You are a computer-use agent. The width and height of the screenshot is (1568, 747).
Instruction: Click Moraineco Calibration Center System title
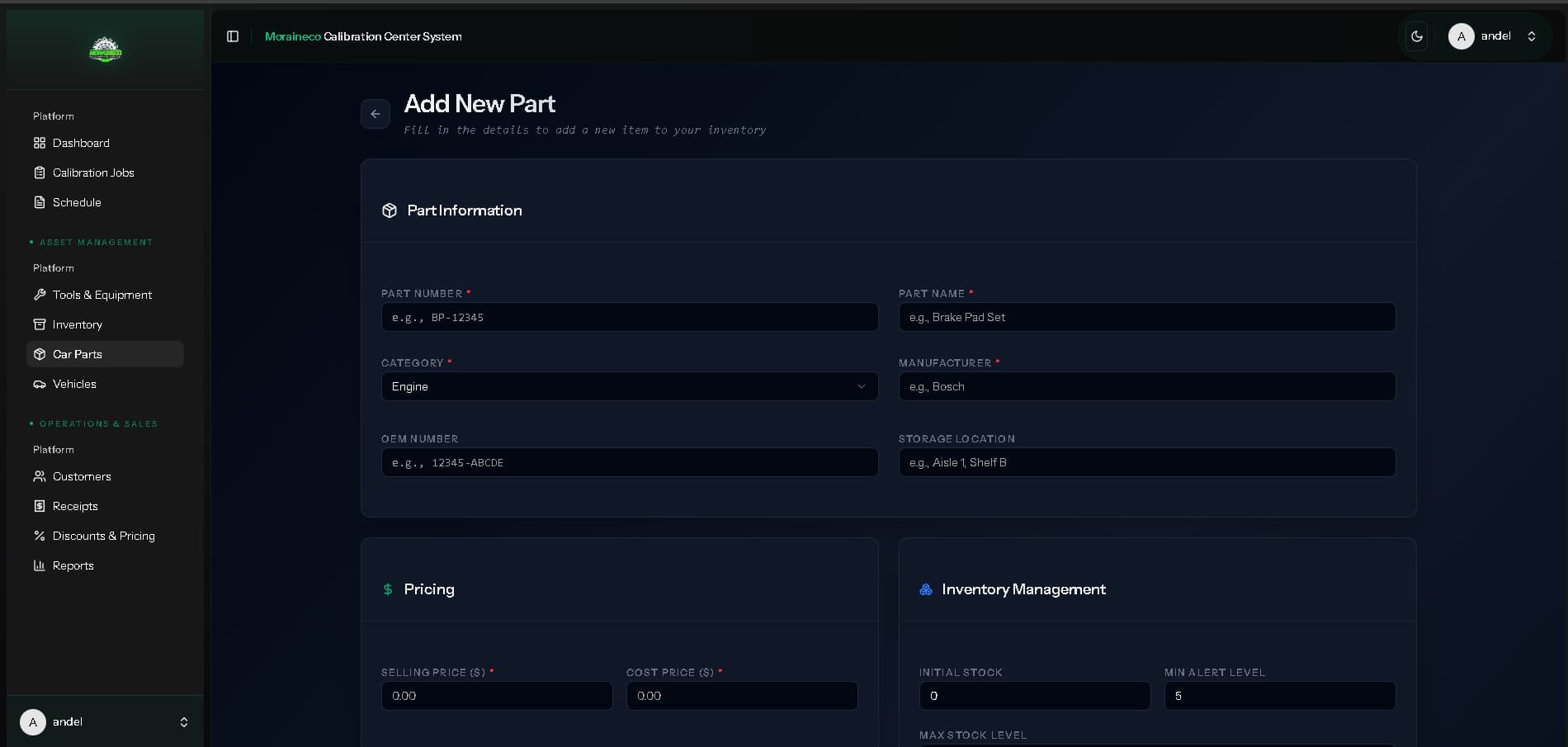point(363,36)
